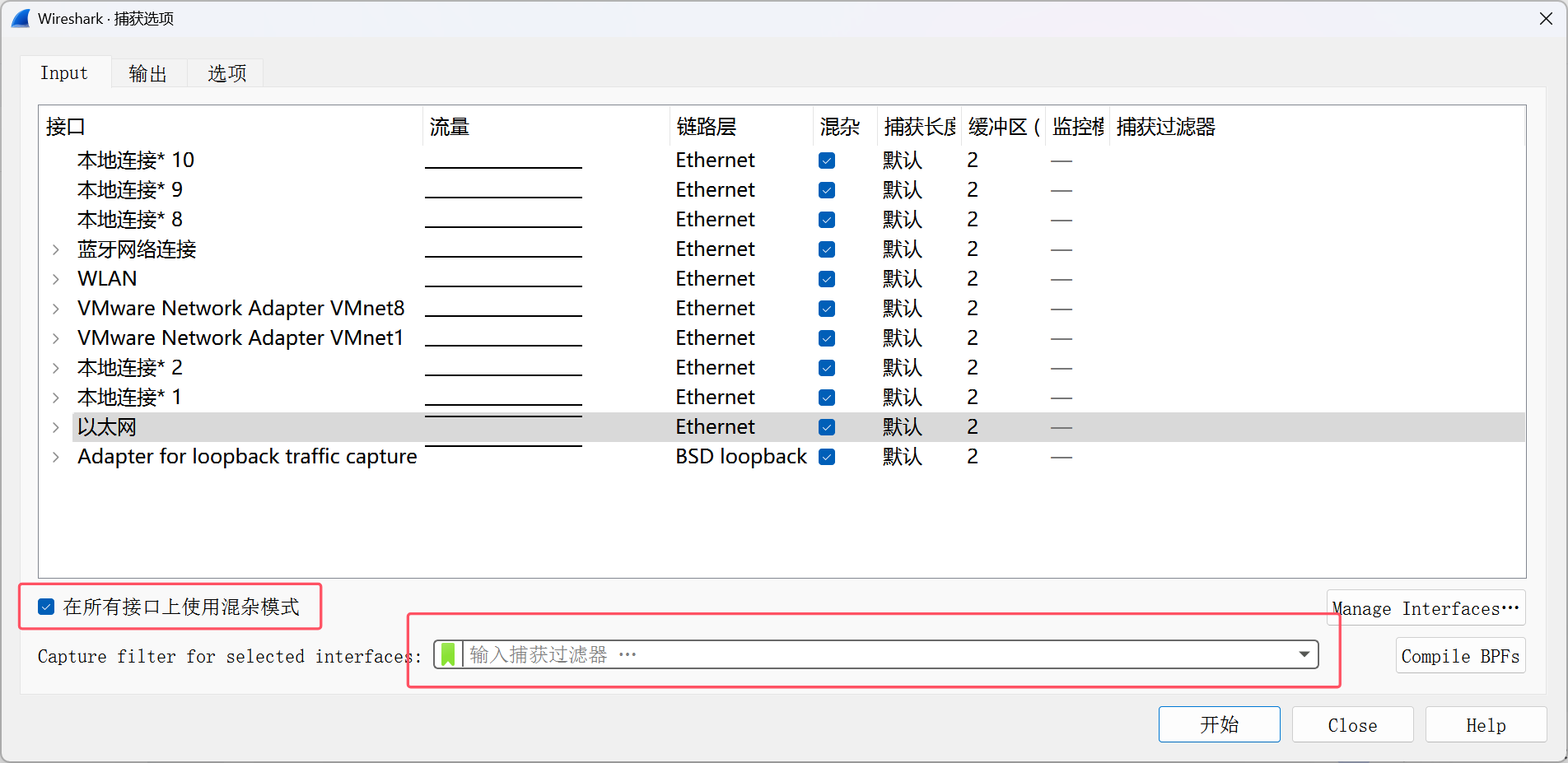This screenshot has width=1568, height=763.
Task: Toggle promiscuous checkbox for VMnet1 adapter
Action: (x=827, y=338)
